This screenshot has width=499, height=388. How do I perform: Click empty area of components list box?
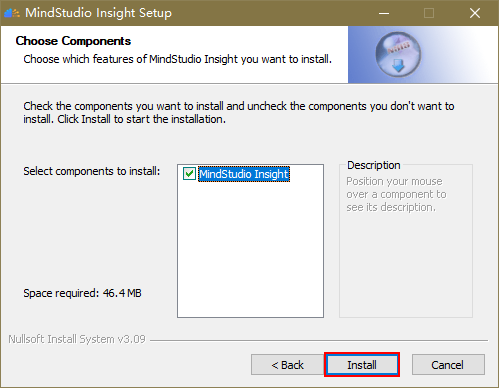(250, 250)
